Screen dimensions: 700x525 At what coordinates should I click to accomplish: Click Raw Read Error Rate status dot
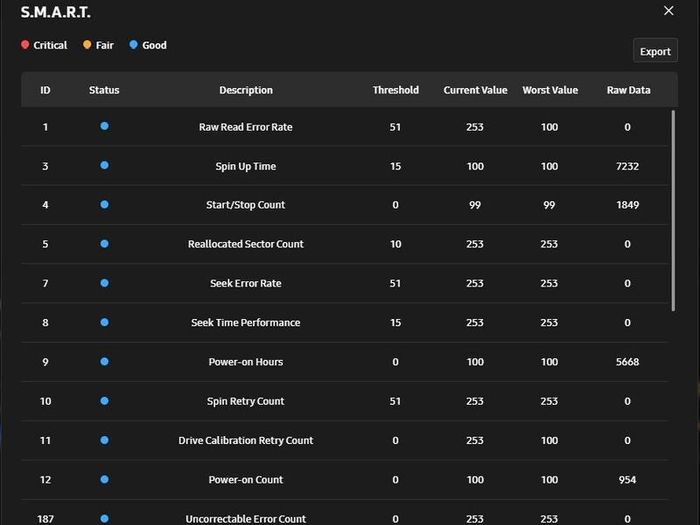[x=104, y=126]
